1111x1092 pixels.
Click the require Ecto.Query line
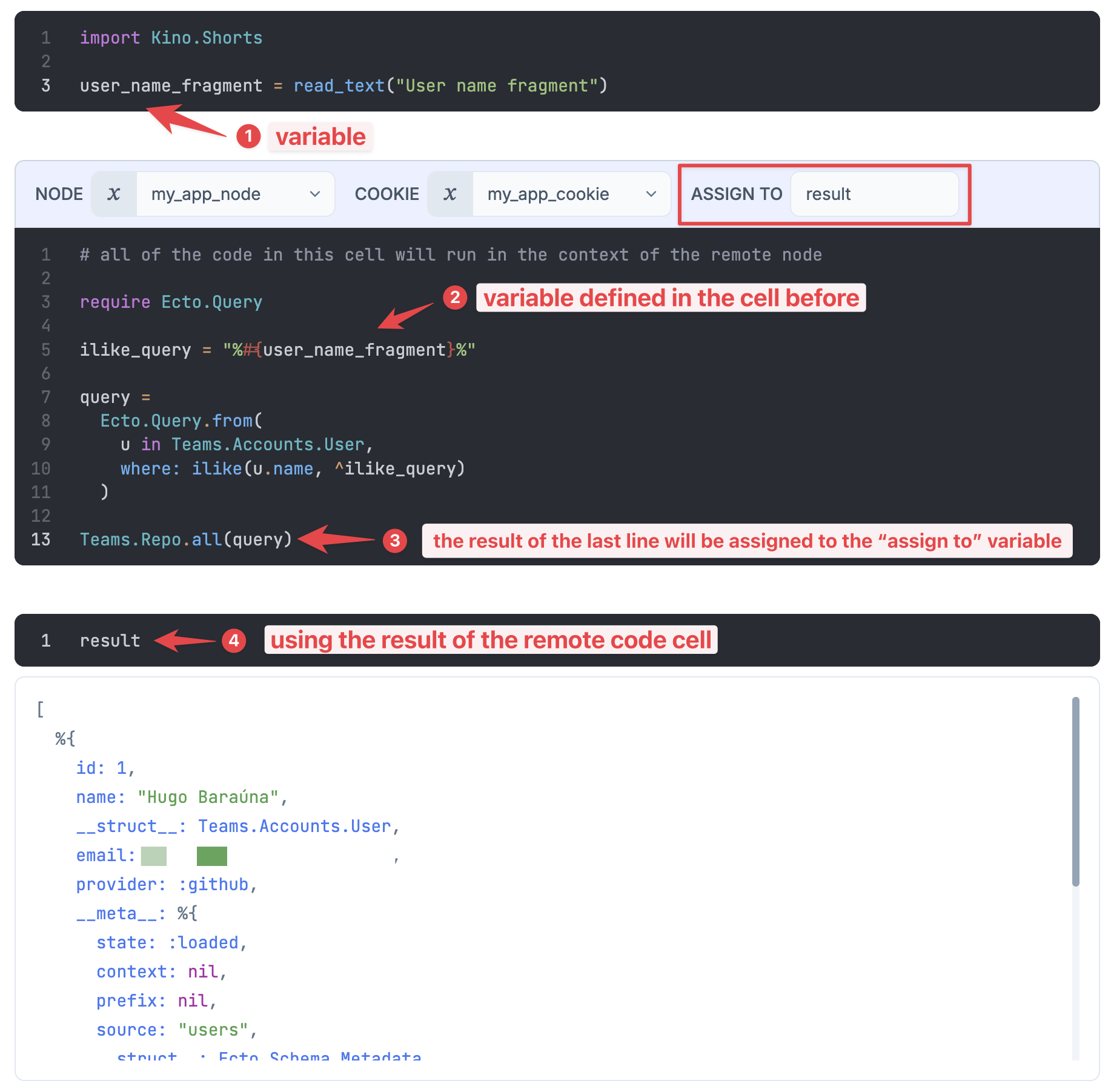coord(171,302)
